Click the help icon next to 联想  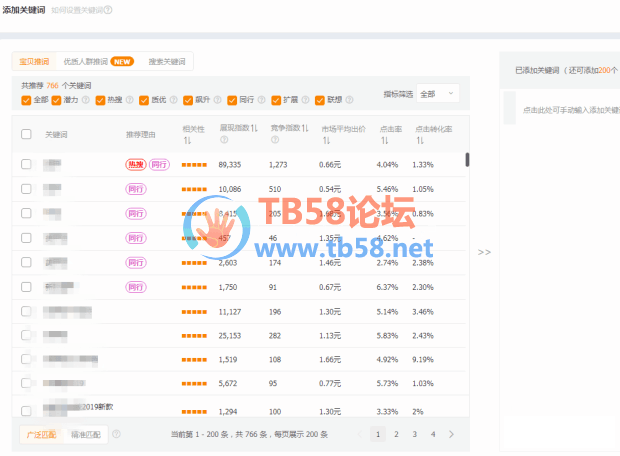click(x=349, y=100)
